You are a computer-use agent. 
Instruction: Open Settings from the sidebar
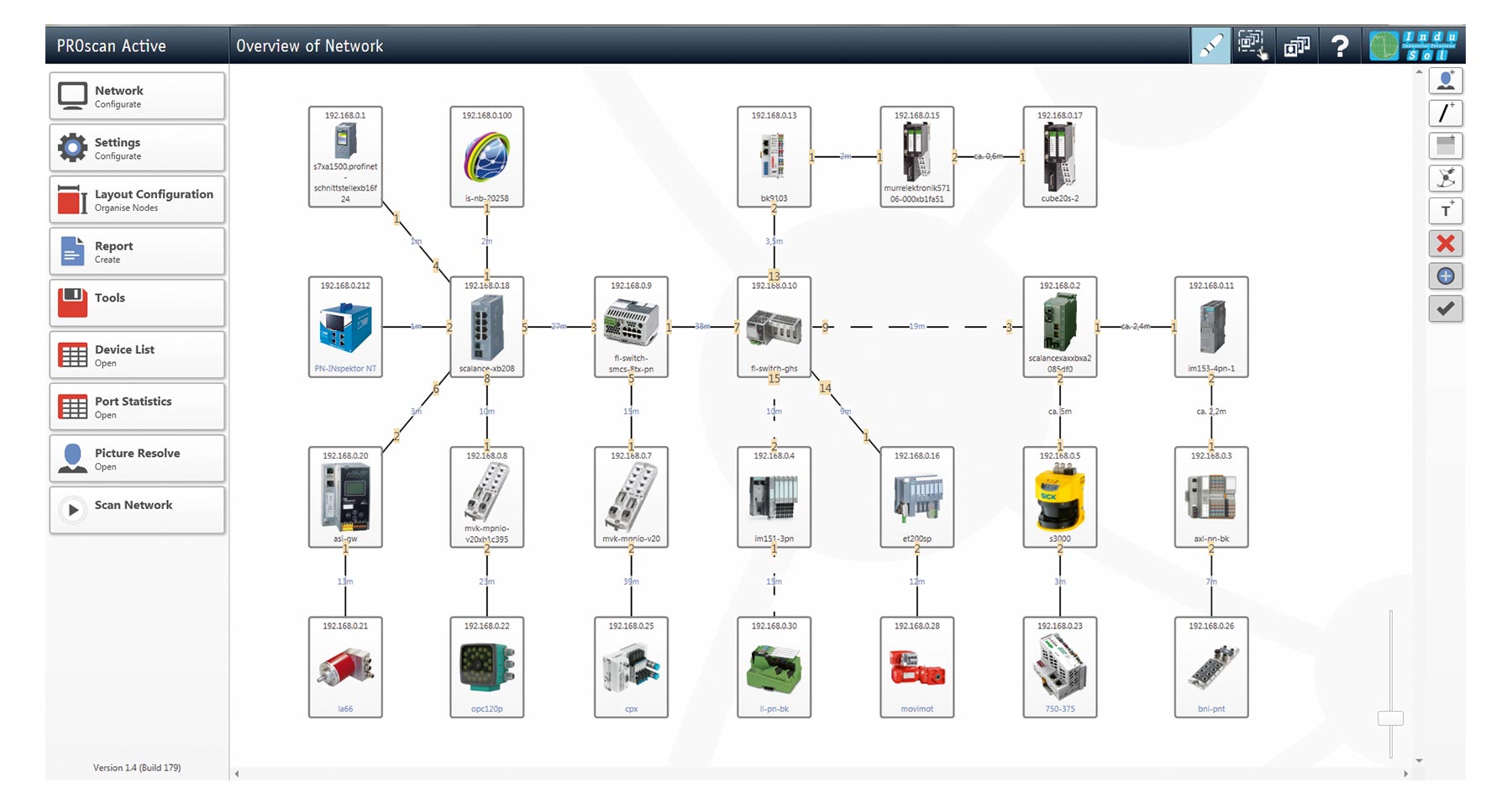[137, 148]
